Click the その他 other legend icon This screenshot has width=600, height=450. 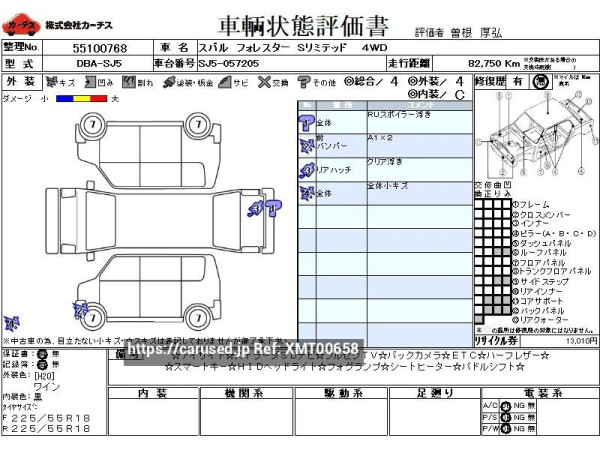click(304, 82)
